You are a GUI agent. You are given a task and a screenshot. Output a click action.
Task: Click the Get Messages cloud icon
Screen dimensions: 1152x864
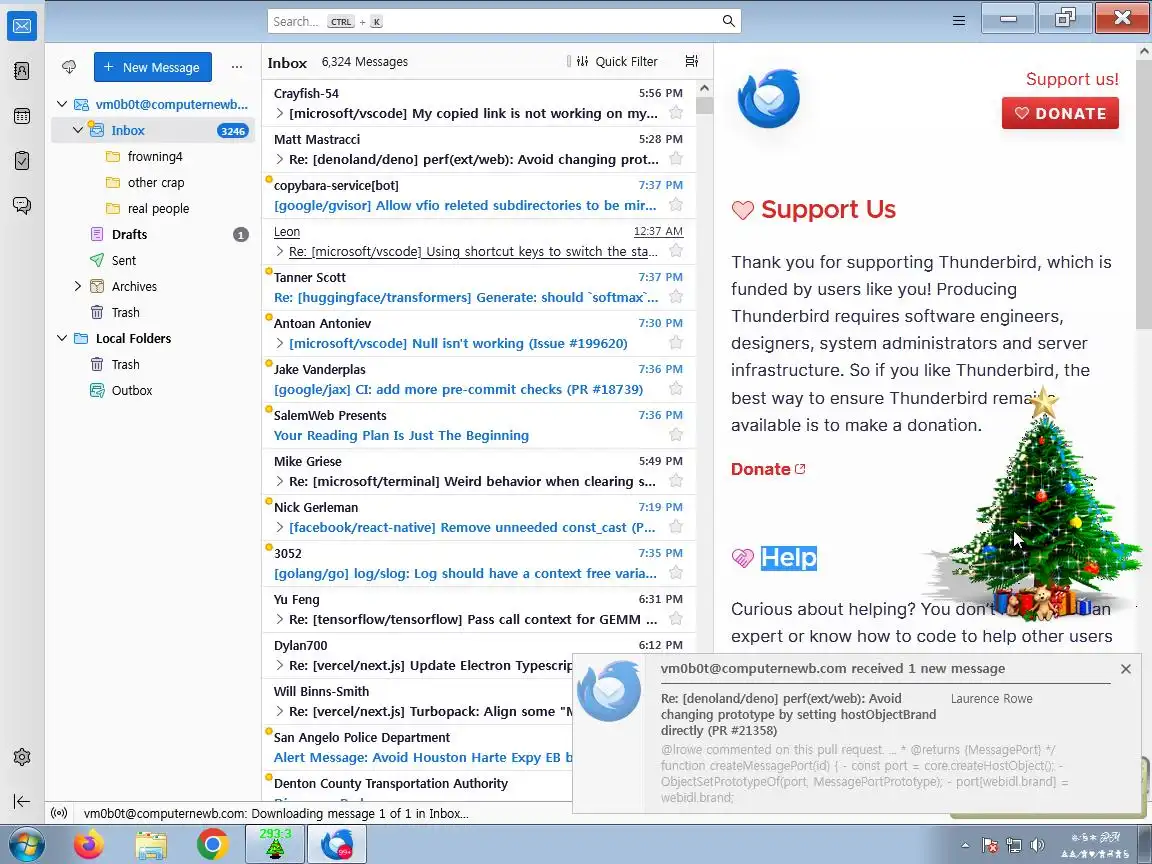click(69, 67)
